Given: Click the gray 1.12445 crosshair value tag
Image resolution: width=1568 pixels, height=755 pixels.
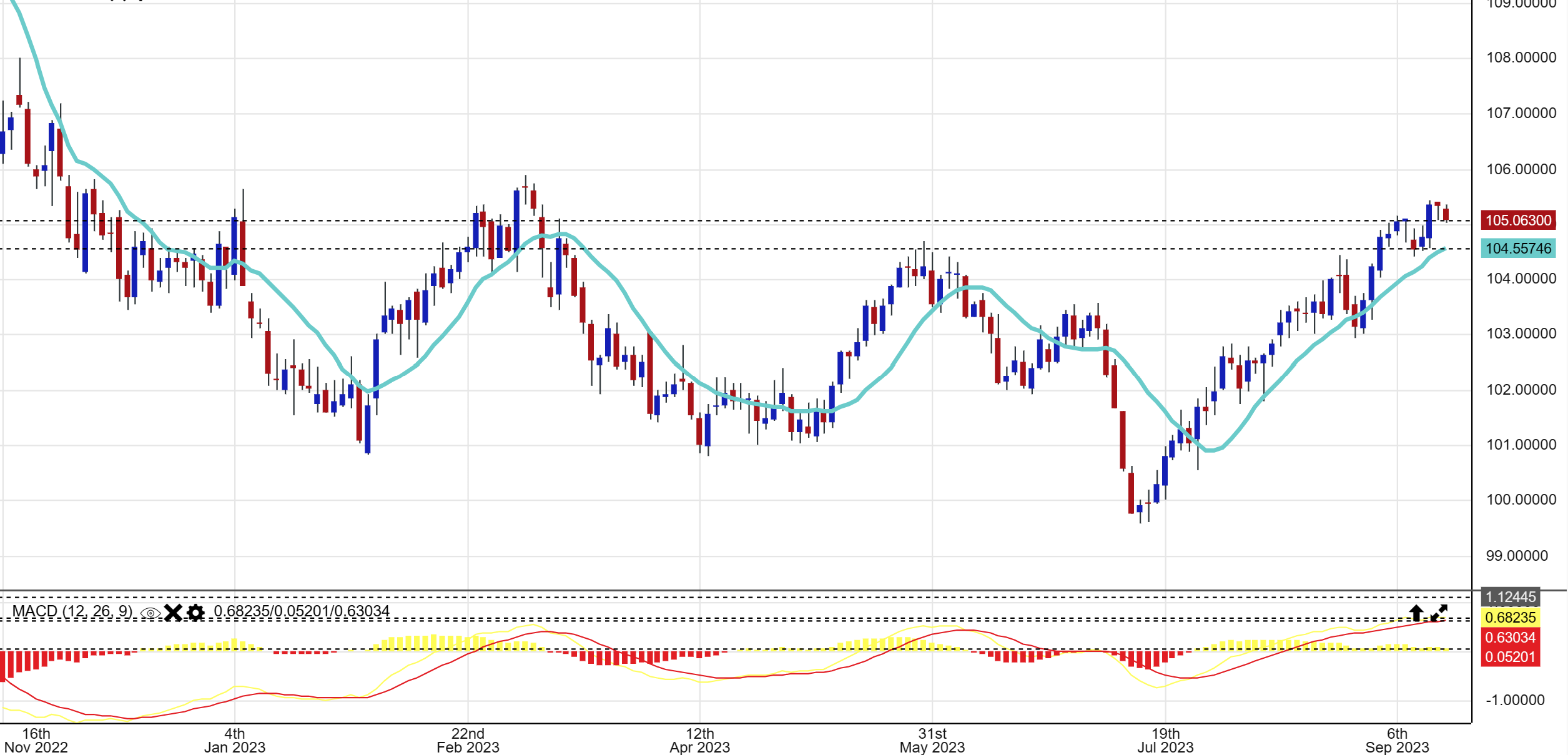Looking at the screenshot, I should 1509,597.
